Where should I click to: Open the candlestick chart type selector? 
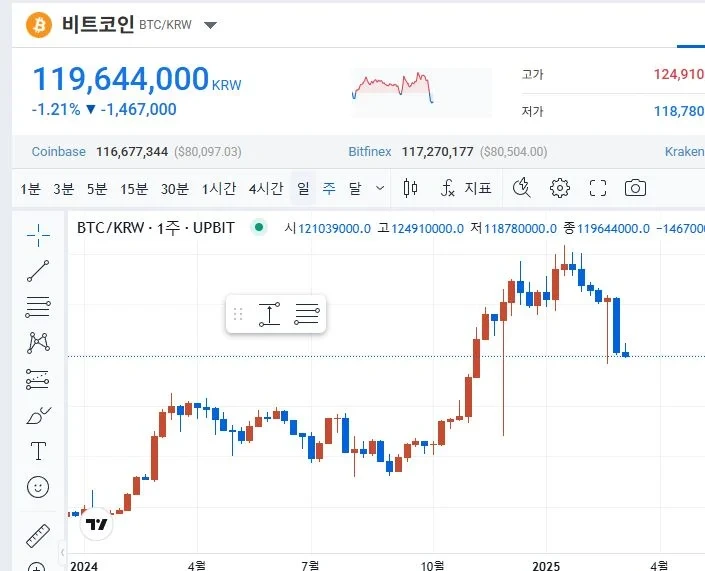coord(411,188)
